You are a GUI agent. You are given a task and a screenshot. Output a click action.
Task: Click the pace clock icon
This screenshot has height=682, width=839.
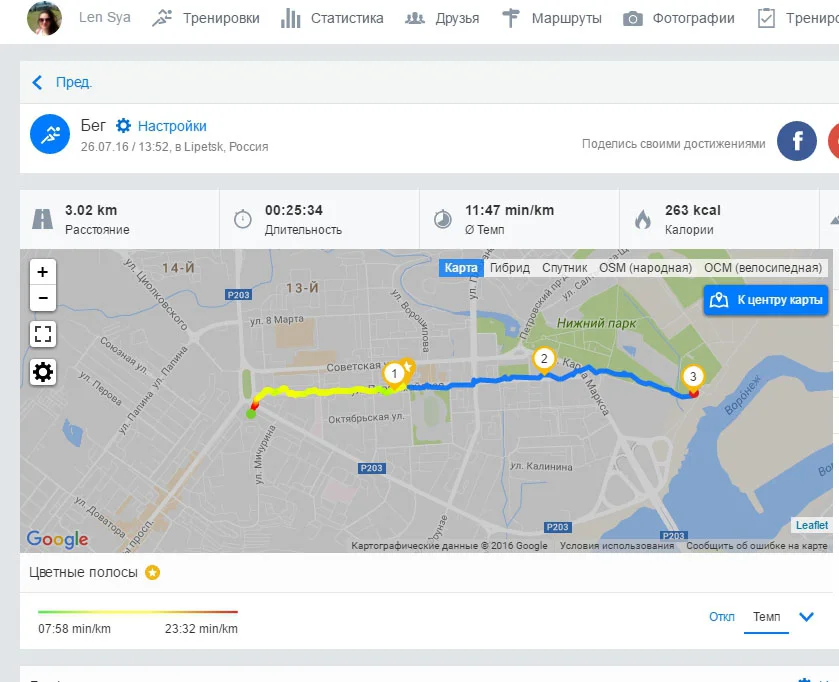(443, 219)
